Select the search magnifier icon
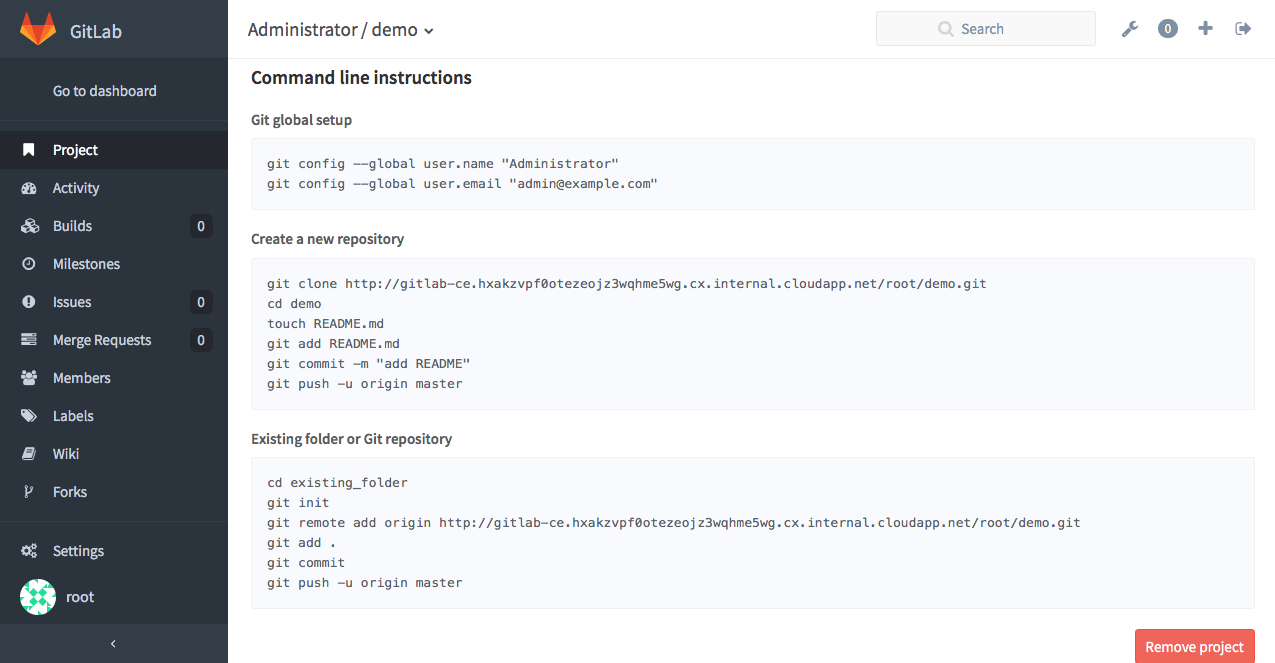The height and width of the screenshot is (663, 1275). [x=944, y=28]
